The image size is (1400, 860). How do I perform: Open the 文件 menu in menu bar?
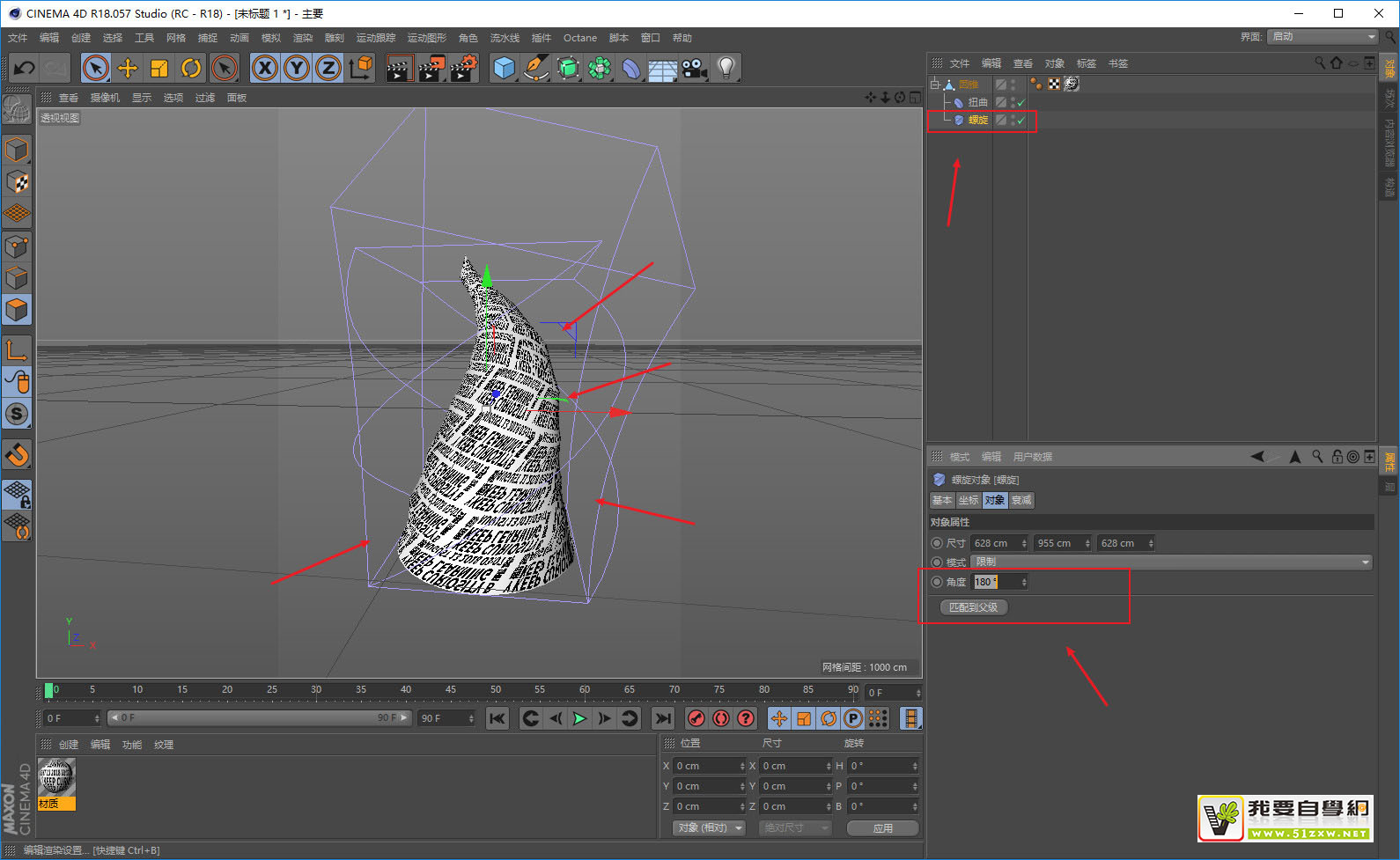18,38
